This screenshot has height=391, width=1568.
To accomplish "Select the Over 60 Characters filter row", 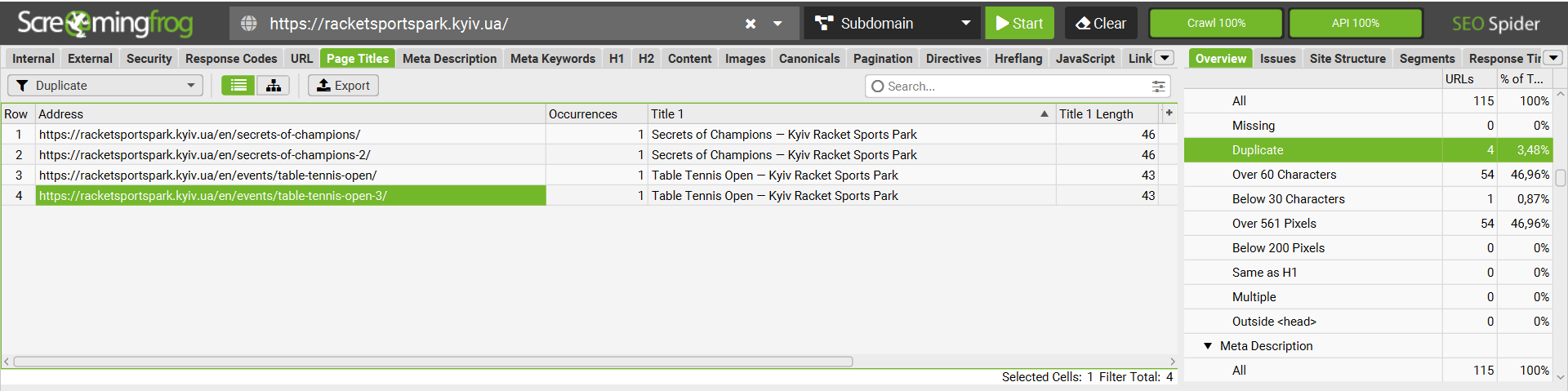I will click(x=1284, y=175).
